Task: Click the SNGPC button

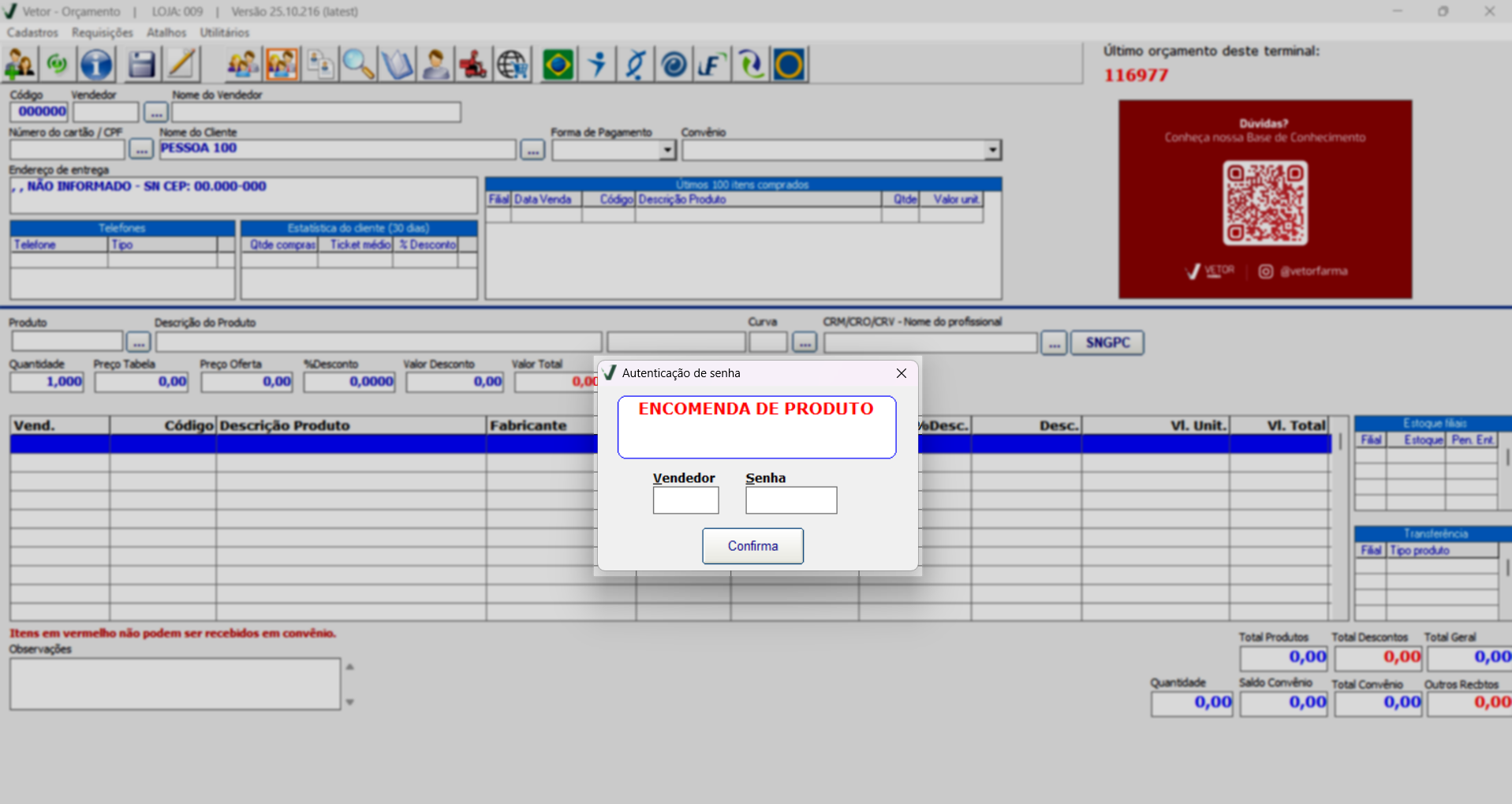Action: [1107, 342]
